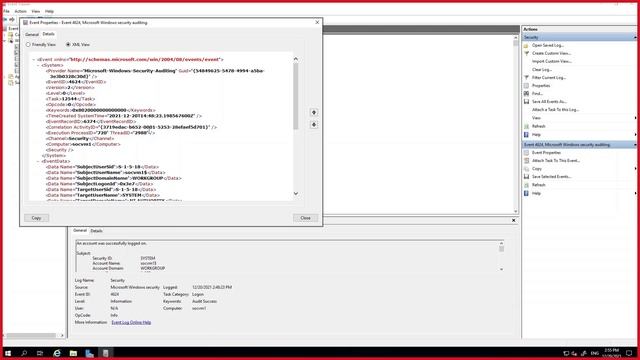The image size is (640, 360).
Task: Click left tree horizontal scrollbar right arrow
Action: 62,336
